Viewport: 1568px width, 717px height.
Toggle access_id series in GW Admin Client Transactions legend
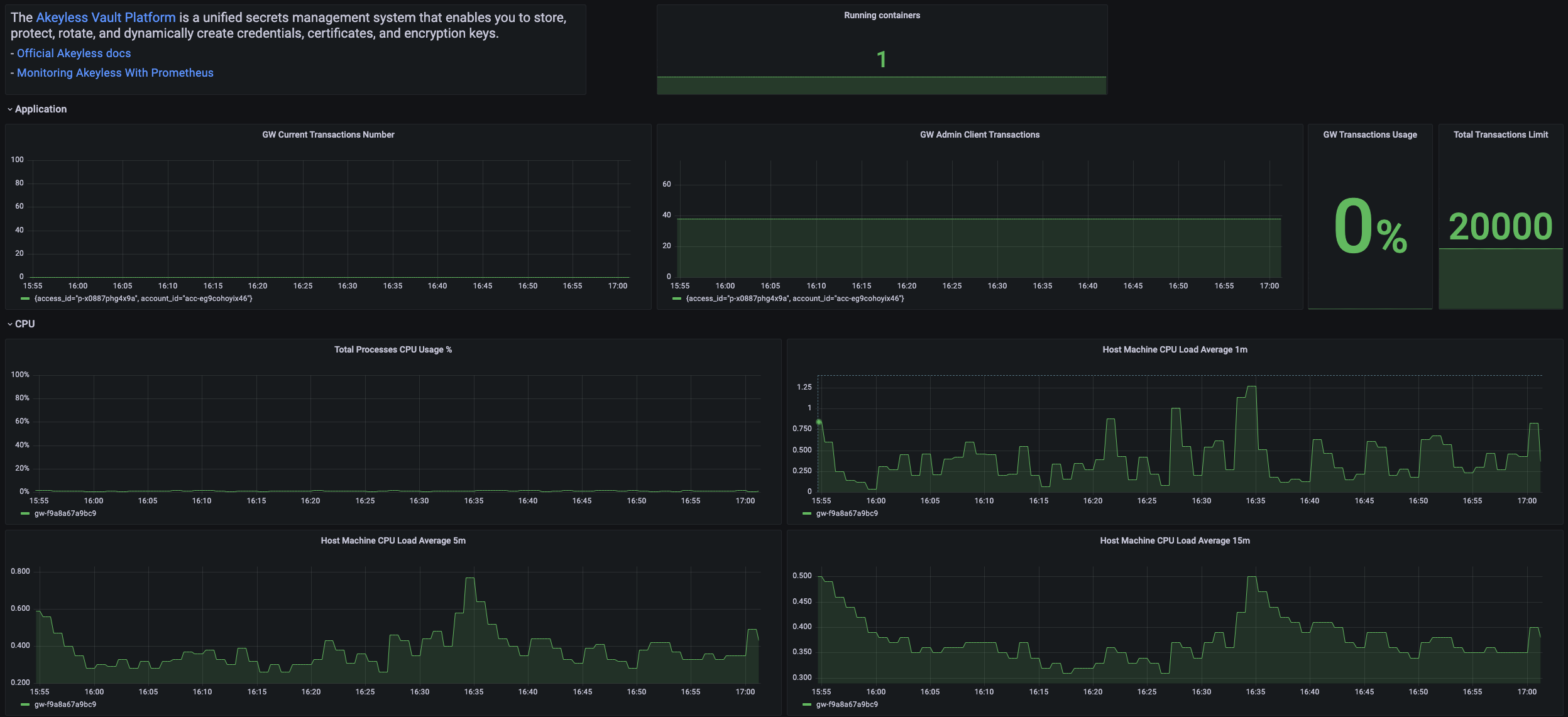point(794,299)
